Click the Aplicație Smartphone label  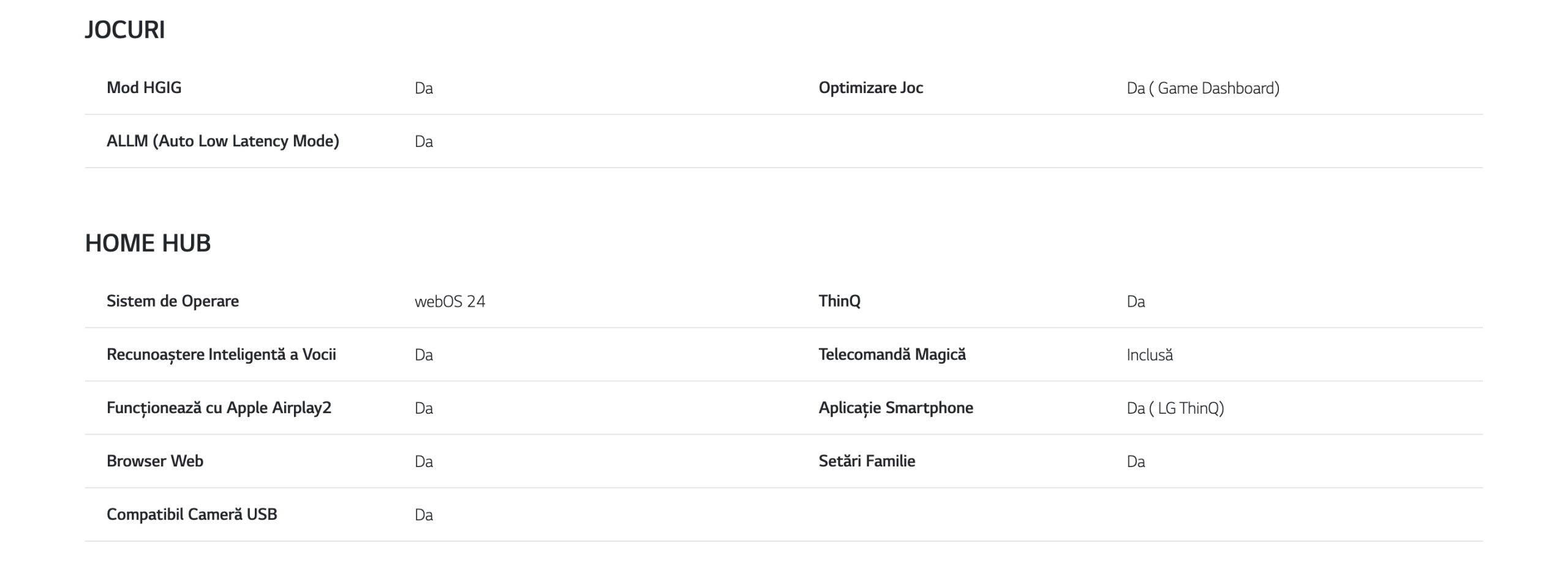tap(895, 408)
